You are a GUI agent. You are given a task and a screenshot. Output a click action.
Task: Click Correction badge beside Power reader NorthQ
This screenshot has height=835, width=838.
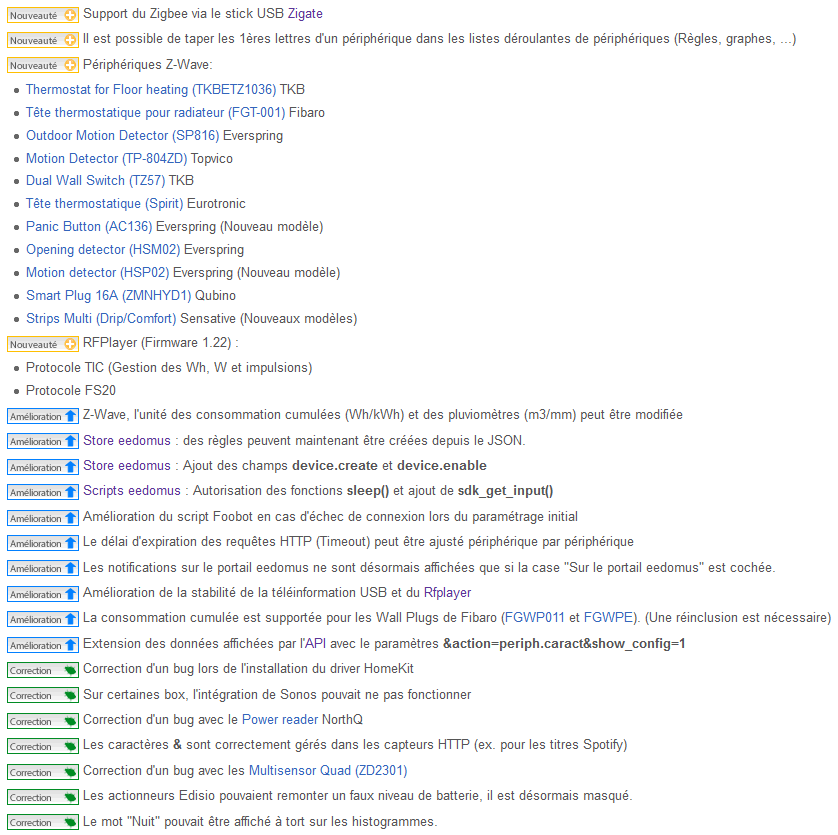(43, 721)
